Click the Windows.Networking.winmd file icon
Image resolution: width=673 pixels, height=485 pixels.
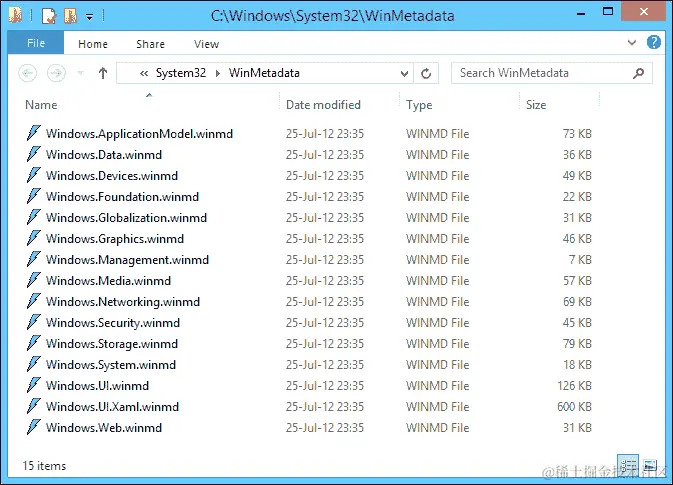34,302
